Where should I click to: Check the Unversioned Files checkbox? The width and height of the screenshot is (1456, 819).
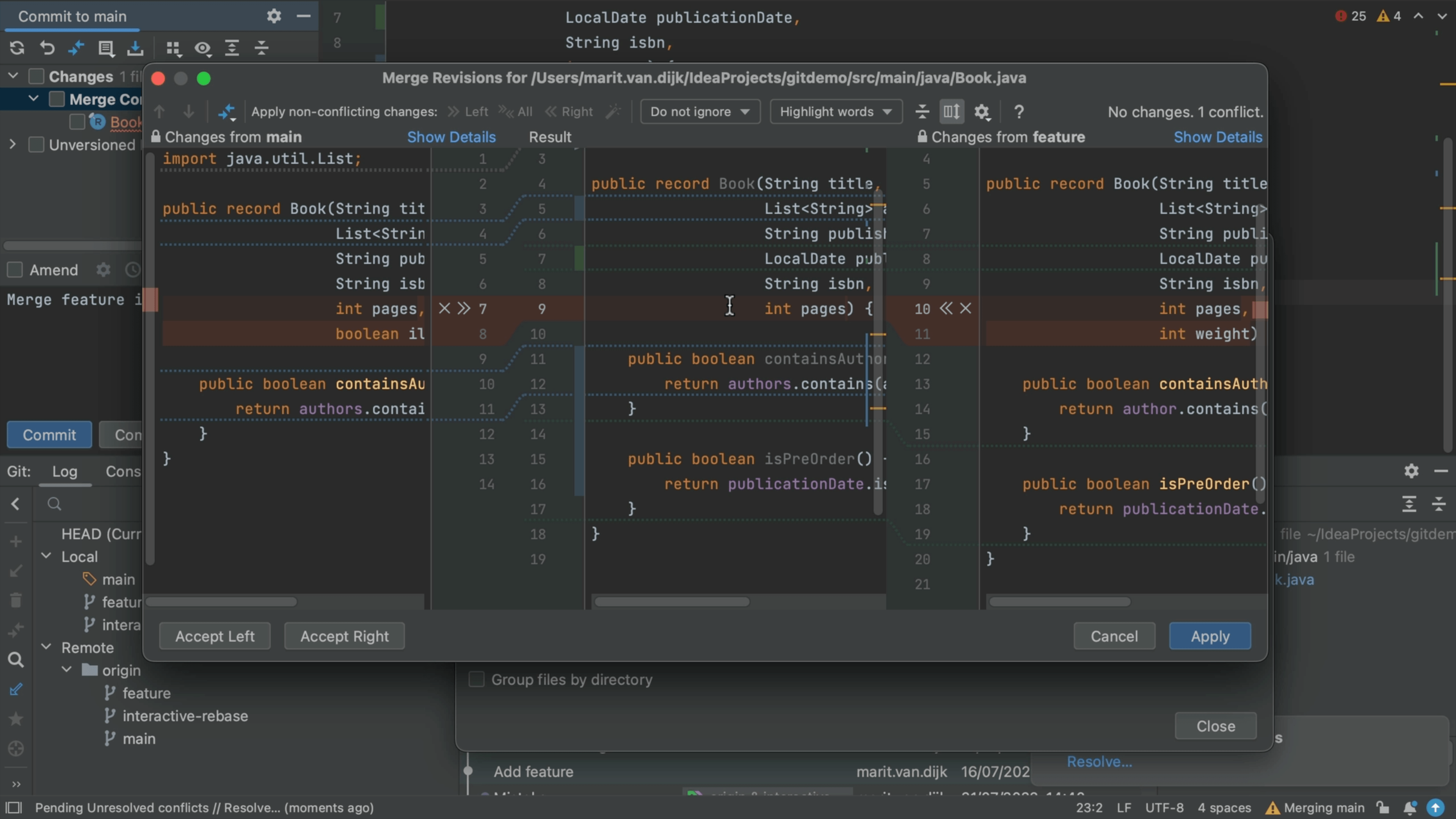pos(36,145)
